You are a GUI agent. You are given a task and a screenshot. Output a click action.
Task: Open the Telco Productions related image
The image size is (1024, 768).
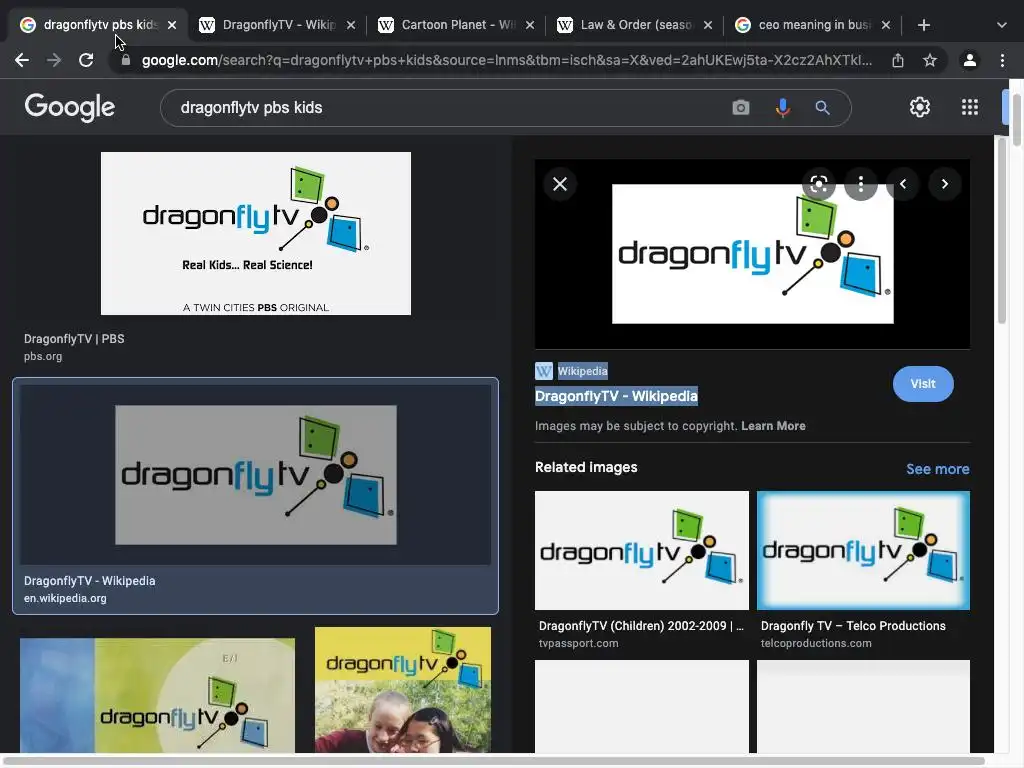[x=863, y=550]
